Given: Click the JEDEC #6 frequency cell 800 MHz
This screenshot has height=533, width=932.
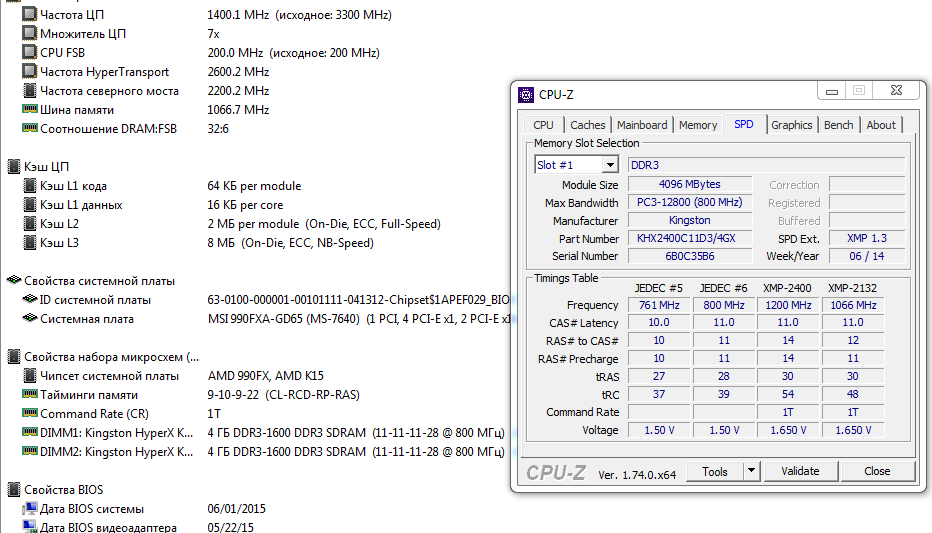Looking at the screenshot, I should coord(723,305).
